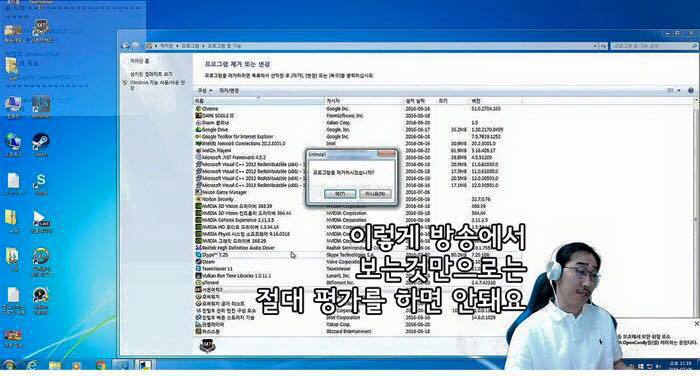Close the Uninstall dialog box

tap(387, 154)
